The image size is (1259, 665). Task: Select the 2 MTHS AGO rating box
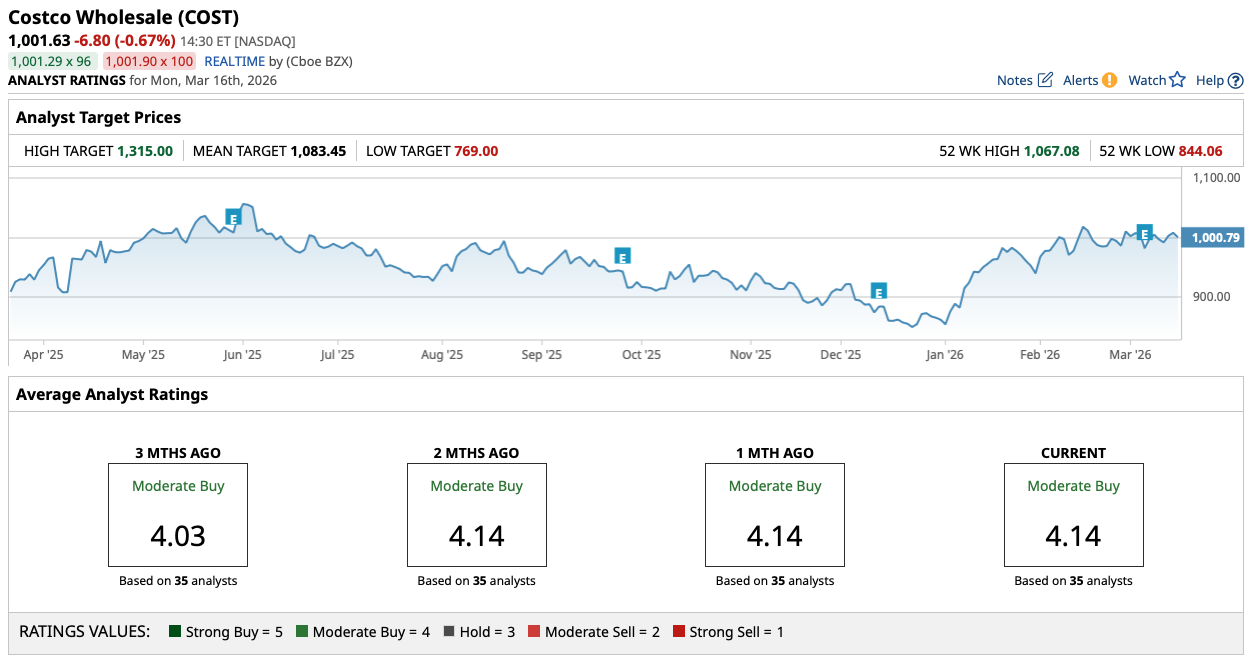pyautogui.click(x=477, y=515)
